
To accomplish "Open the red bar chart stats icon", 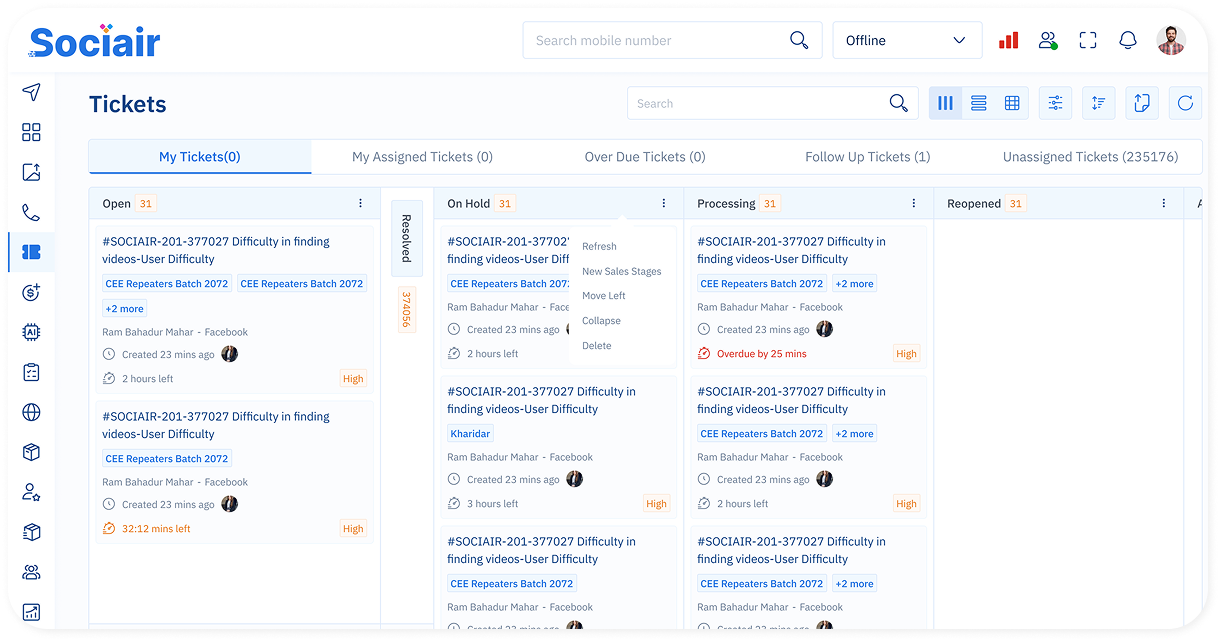I will pos(1008,41).
